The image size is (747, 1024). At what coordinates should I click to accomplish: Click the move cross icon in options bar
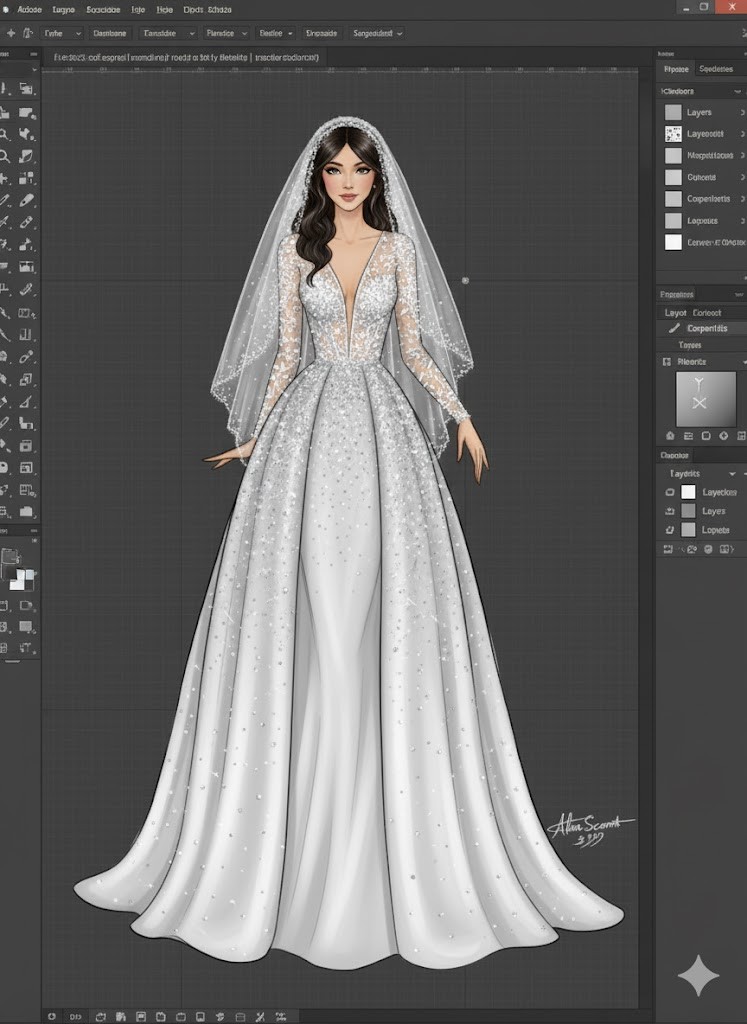pos(11,33)
